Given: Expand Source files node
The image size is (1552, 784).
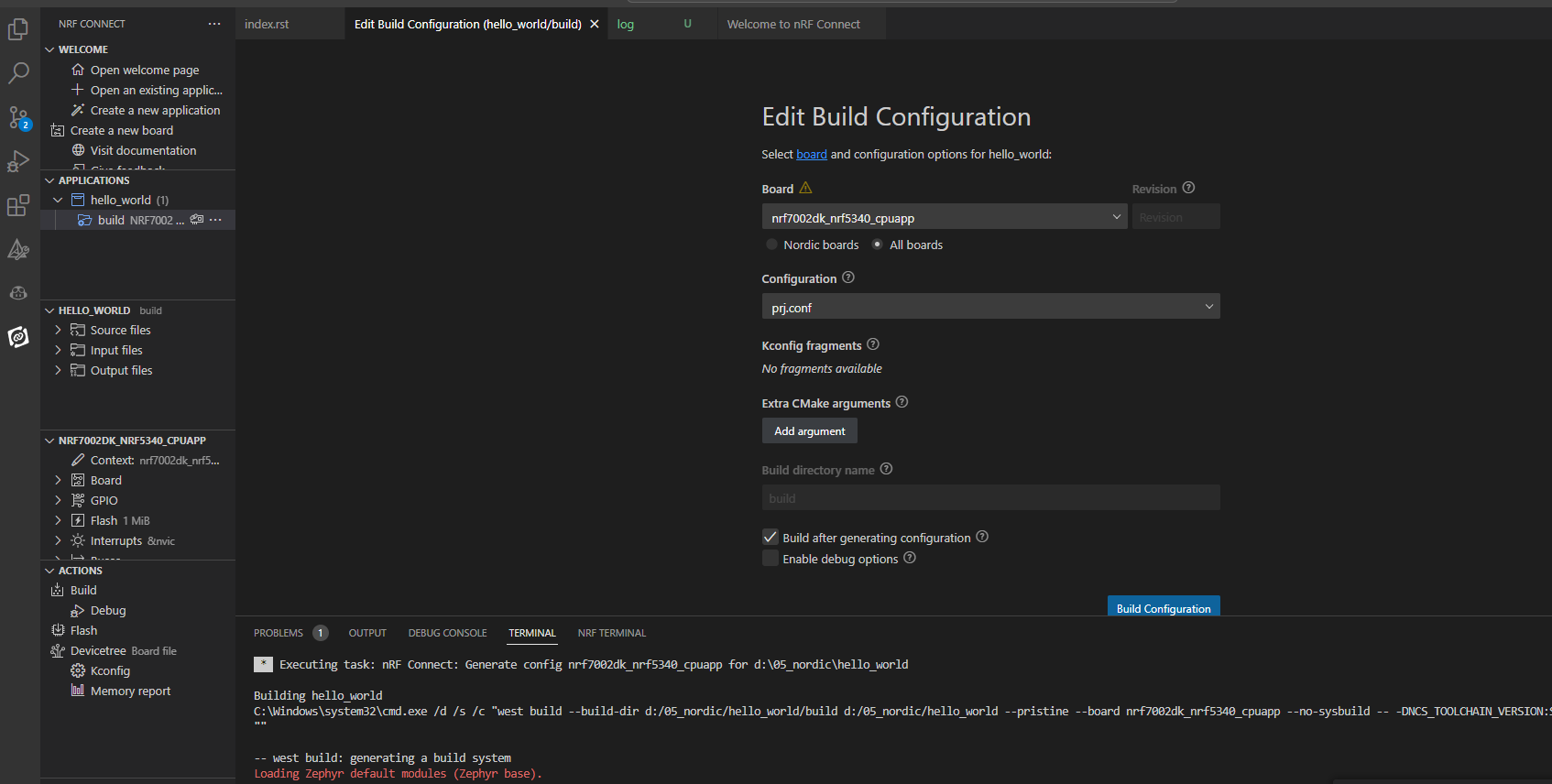Looking at the screenshot, I should [x=59, y=330].
